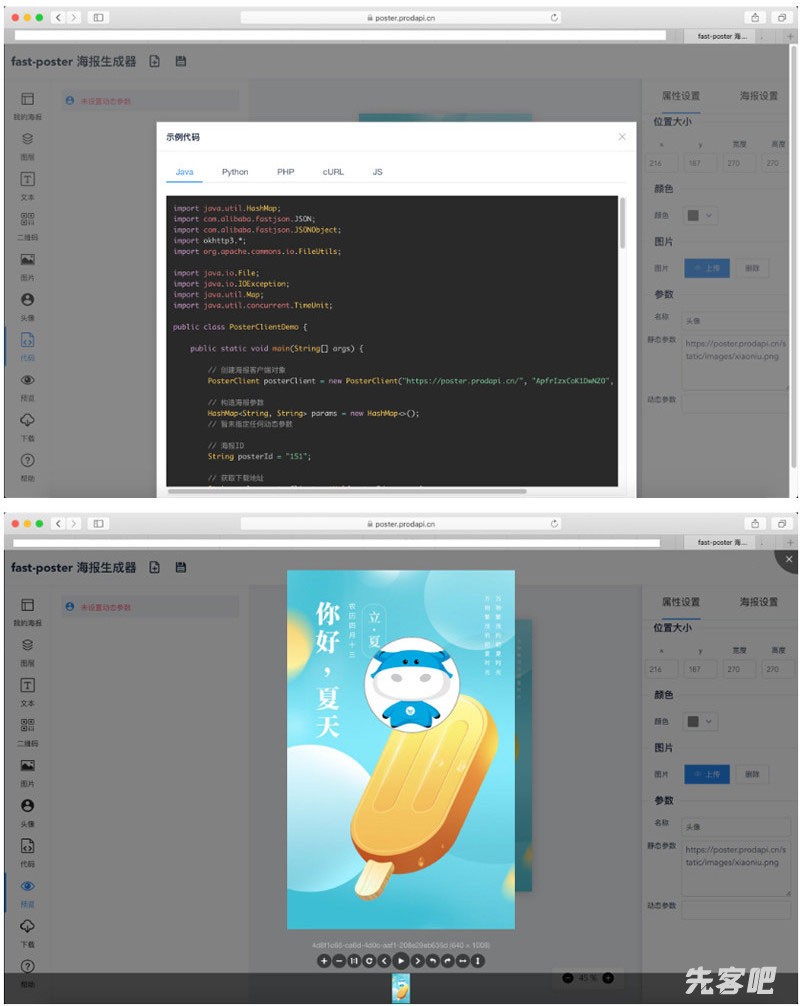Switch to the Python code tab
This screenshot has width=800, height=1006.
(x=235, y=172)
